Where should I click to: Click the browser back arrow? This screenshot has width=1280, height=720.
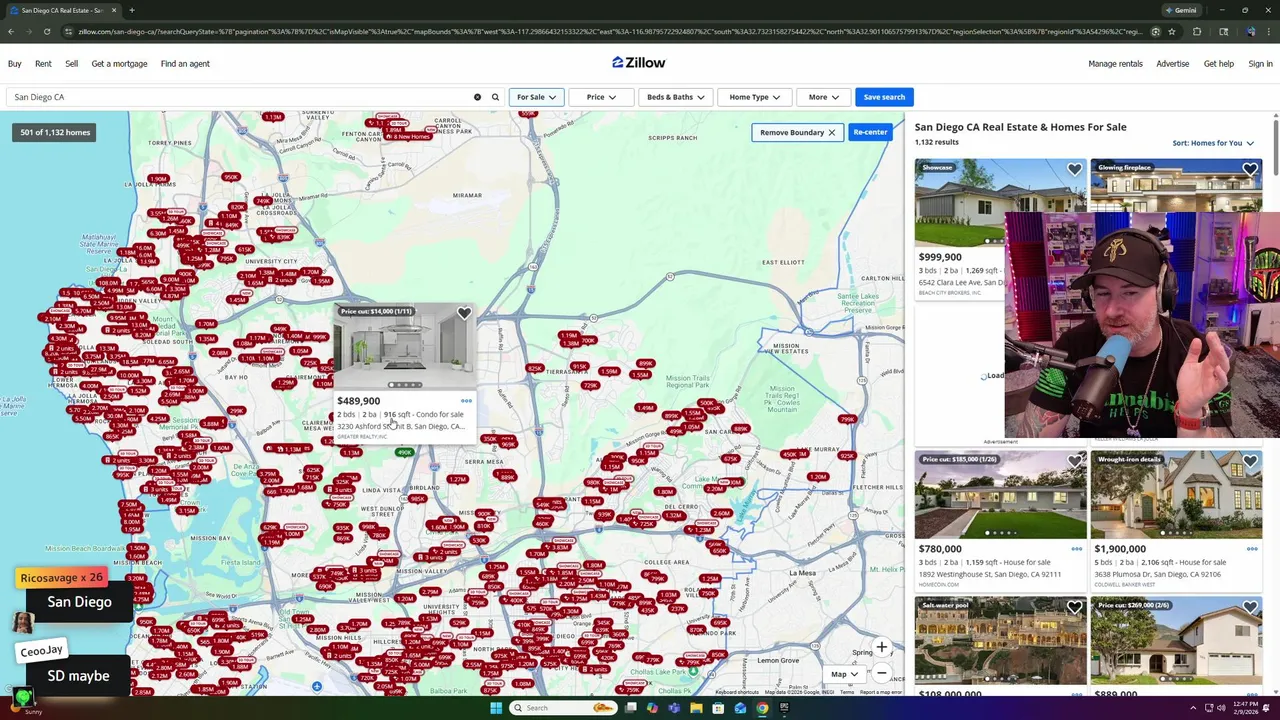[11, 32]
